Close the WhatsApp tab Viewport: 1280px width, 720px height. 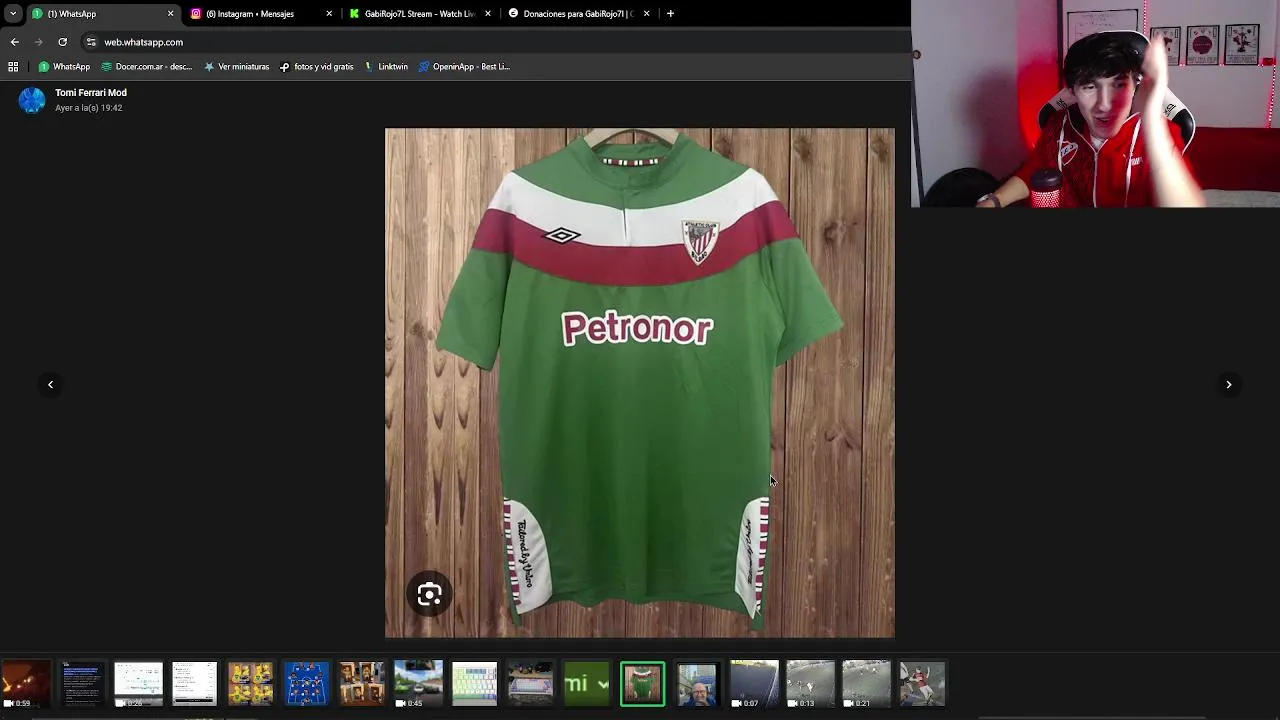170,14
